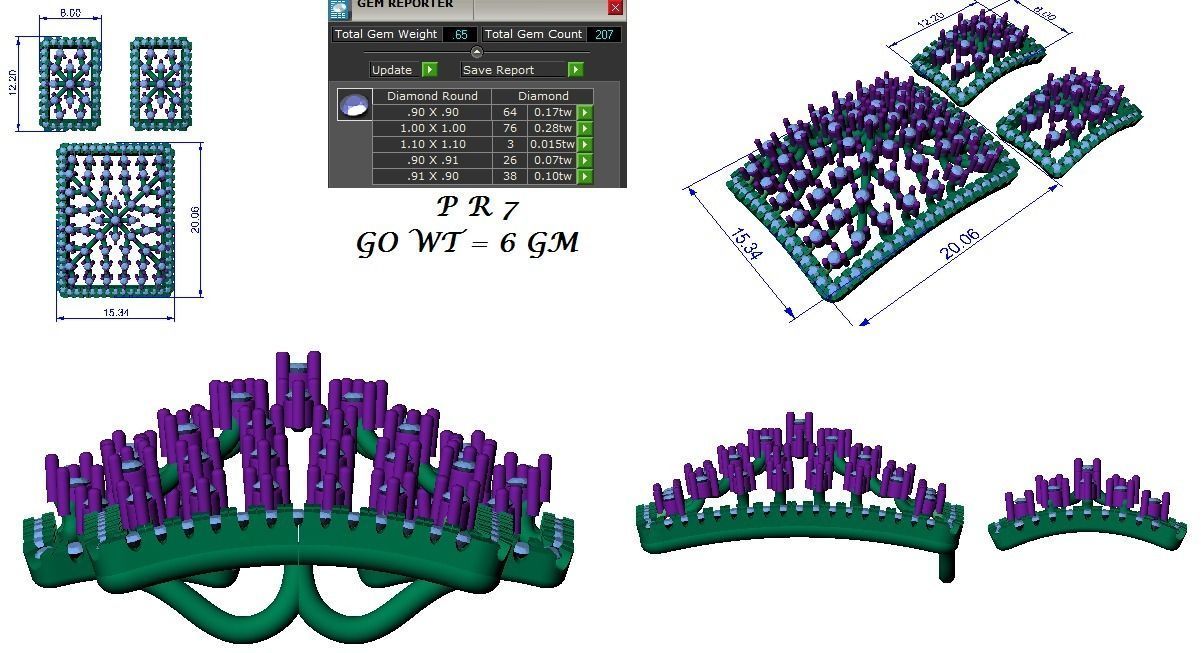
Task: Select the '1.10 X 1.10' size cell
Action: [x=432, y=144]
